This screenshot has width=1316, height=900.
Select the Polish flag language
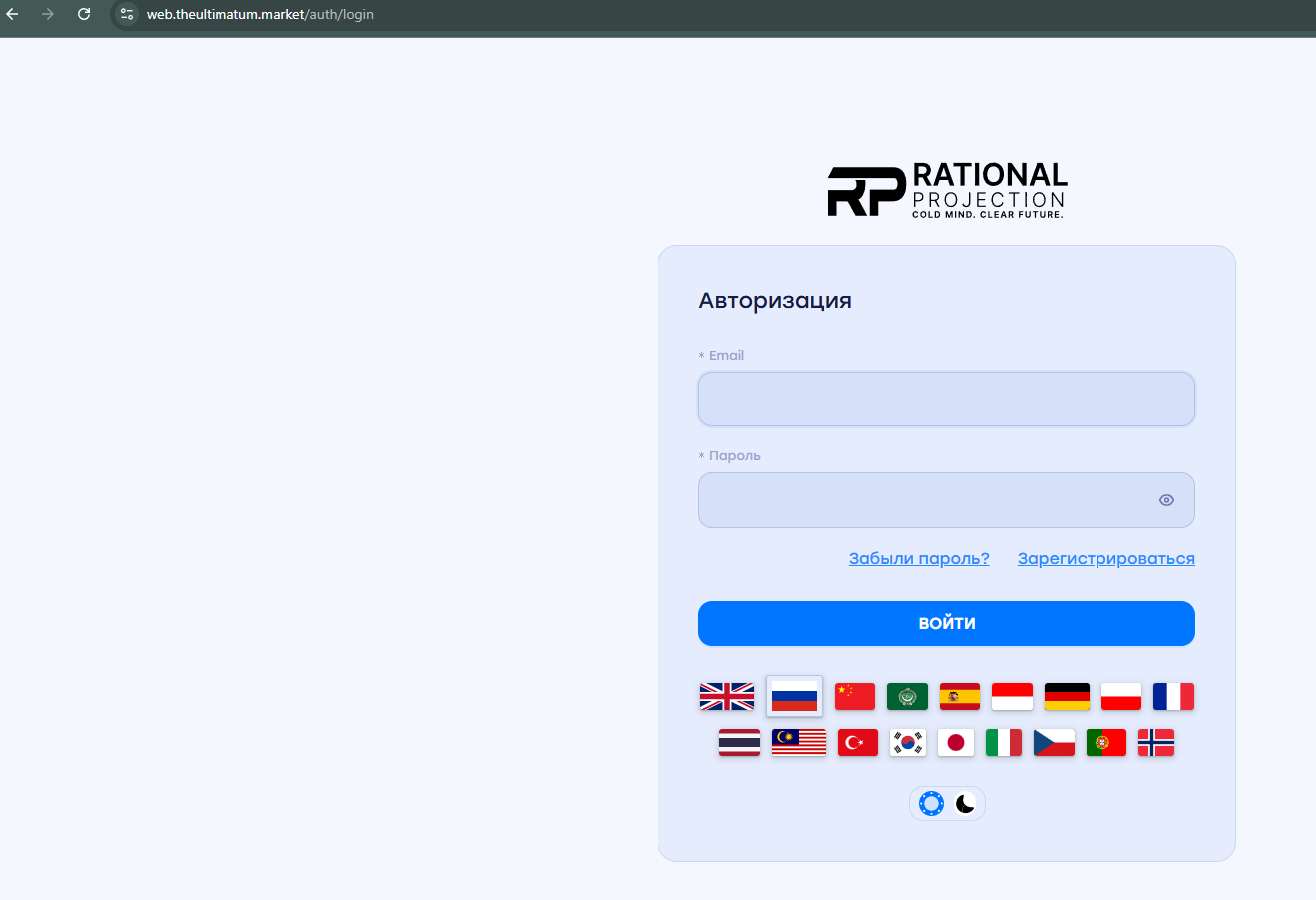1121,696
